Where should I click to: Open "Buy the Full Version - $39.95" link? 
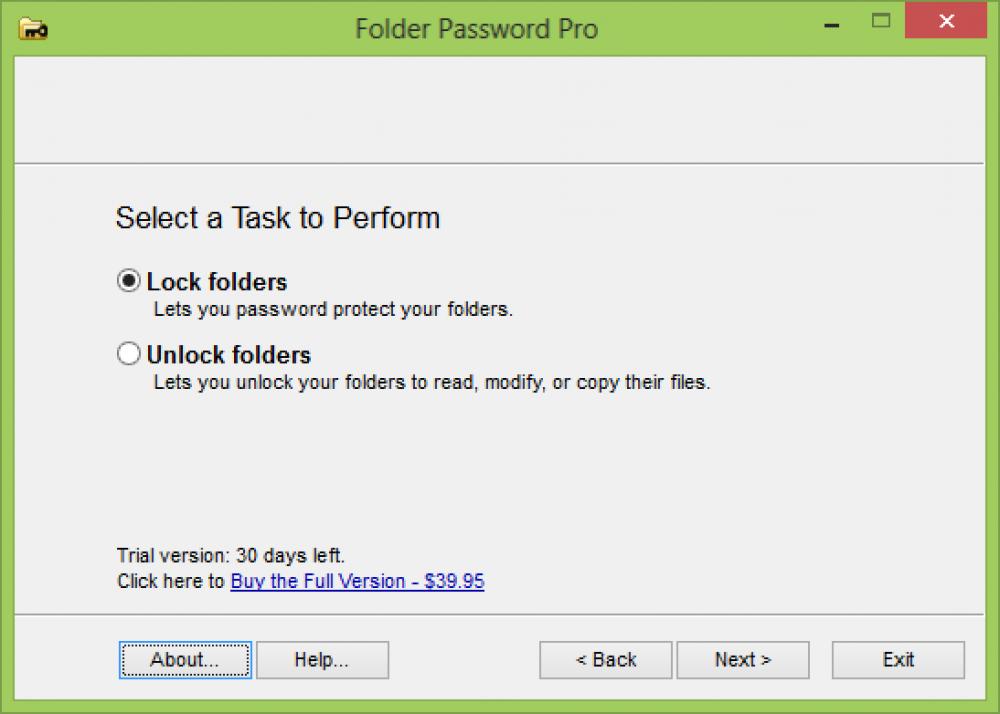358,581
